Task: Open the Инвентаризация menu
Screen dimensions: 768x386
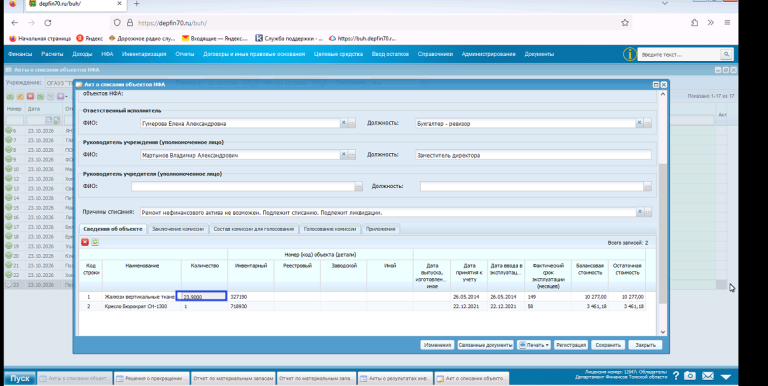Action: (144, 54)
